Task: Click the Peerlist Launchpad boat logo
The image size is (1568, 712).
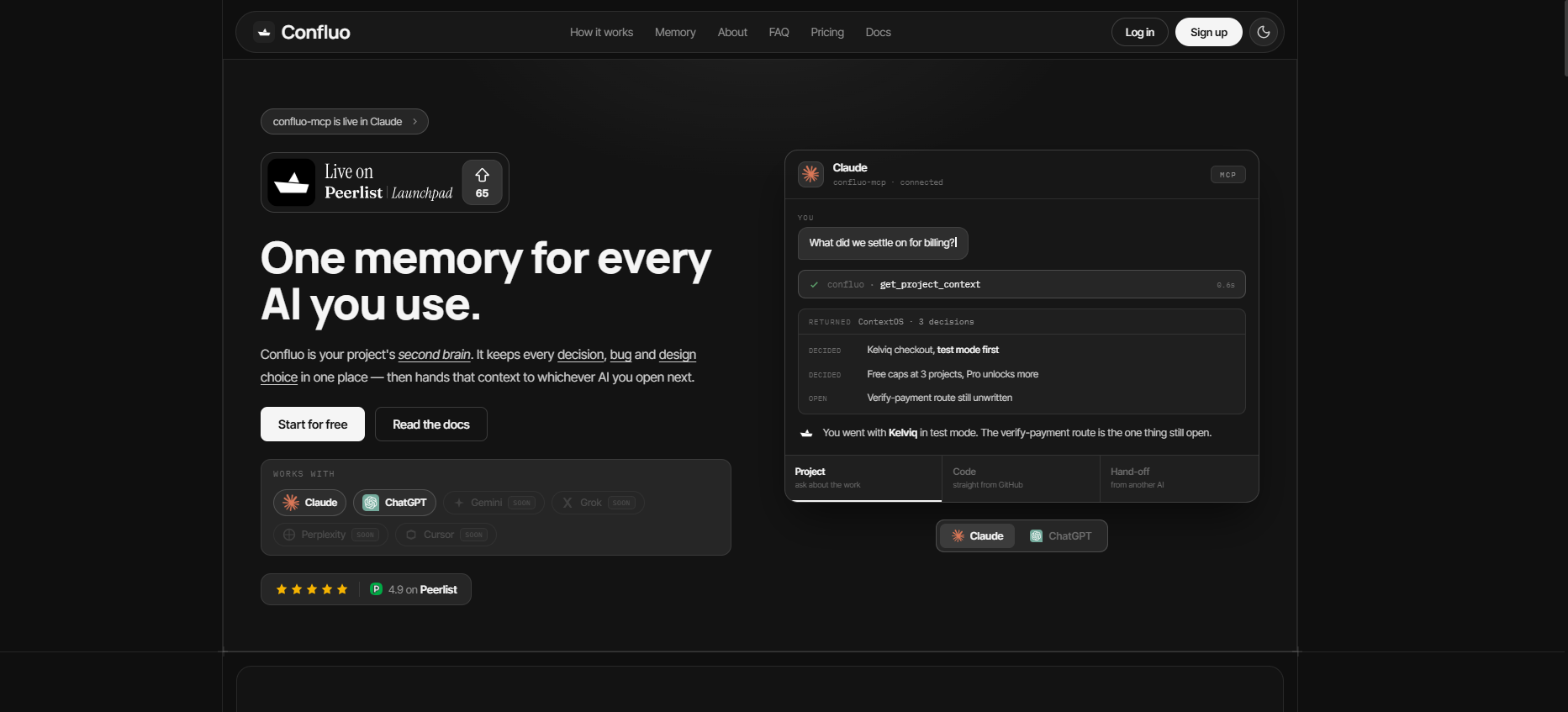Action: [292, 182]
